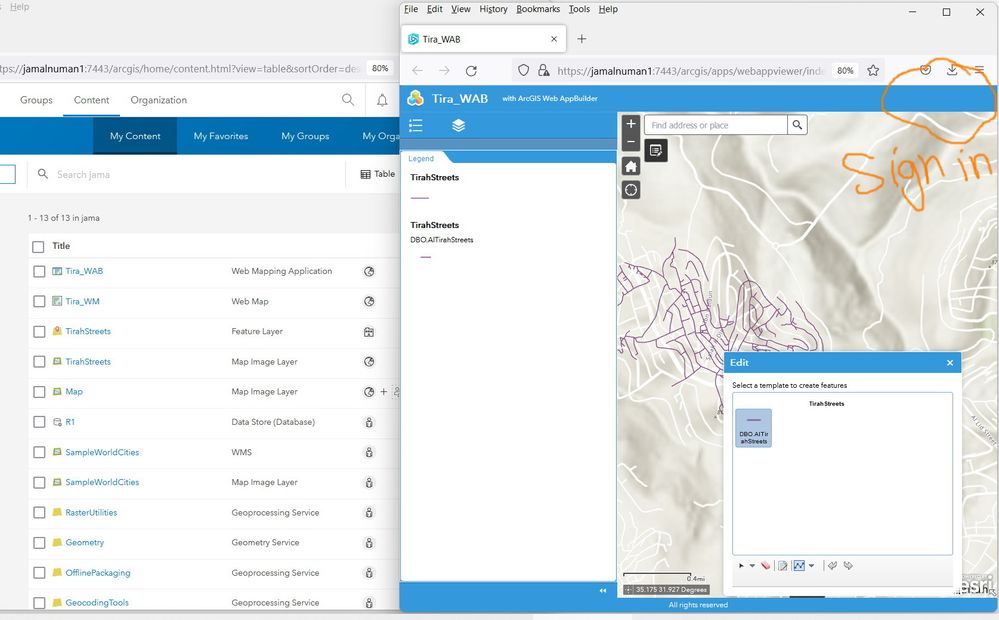Switch to the My Favorites tab

[x=221, y=136]
